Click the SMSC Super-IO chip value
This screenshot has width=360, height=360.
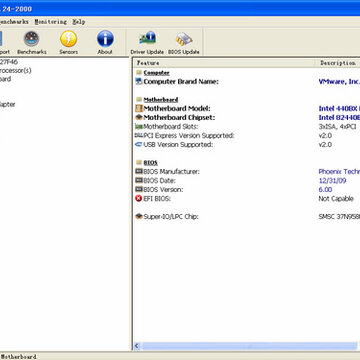click(x=339, y=216)
